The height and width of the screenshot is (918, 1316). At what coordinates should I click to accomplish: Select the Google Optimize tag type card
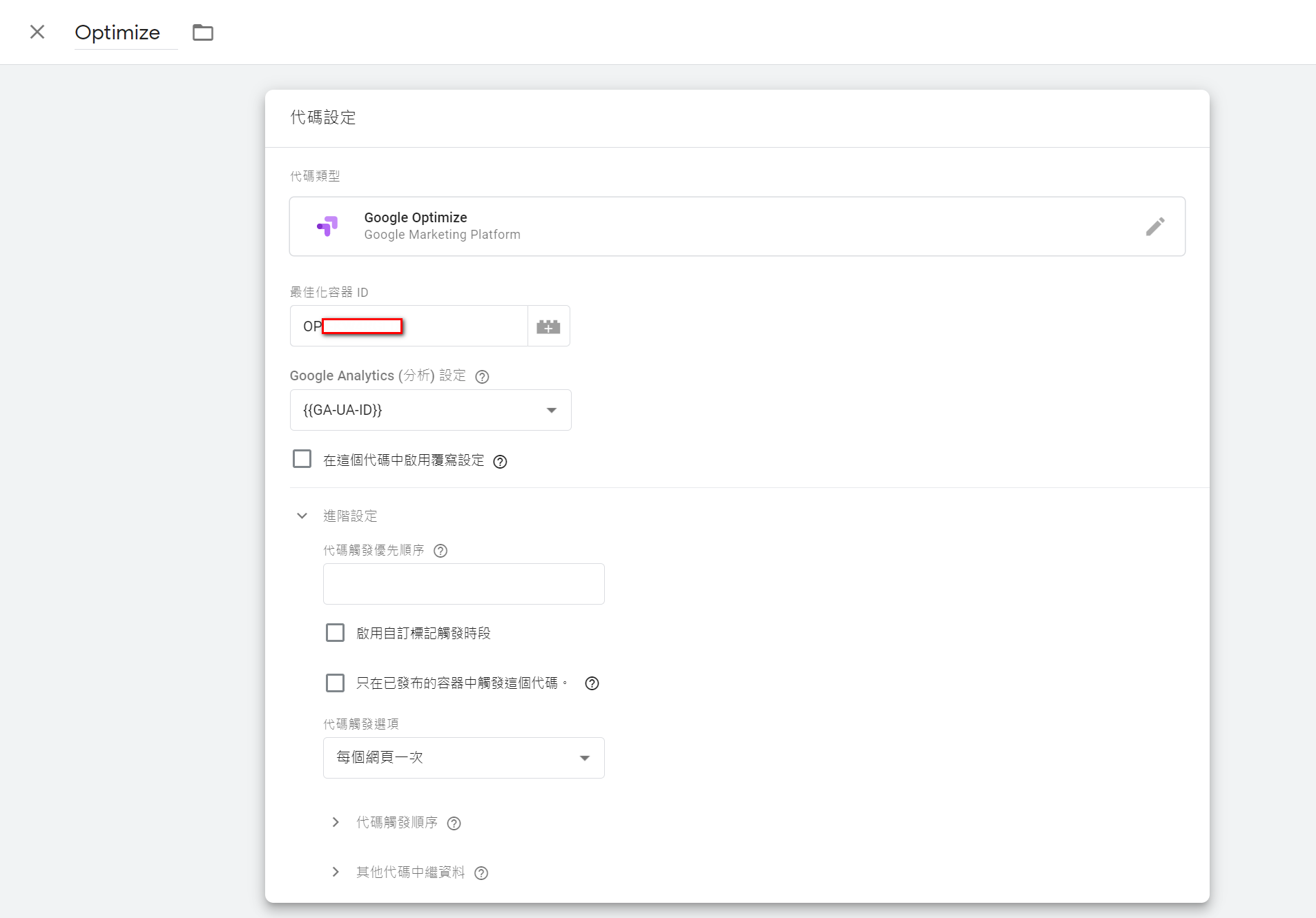click(x=737, y=226)
